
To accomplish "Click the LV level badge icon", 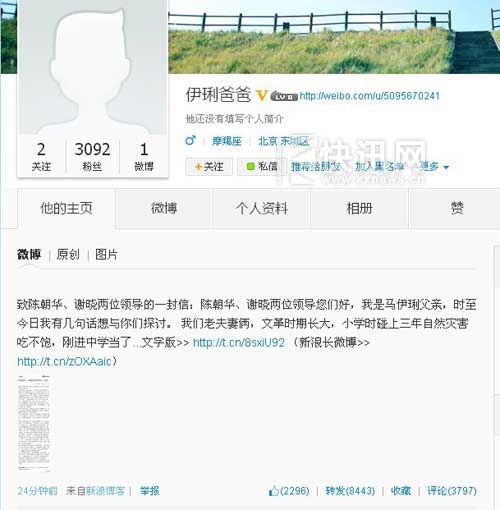I will 284,97.
